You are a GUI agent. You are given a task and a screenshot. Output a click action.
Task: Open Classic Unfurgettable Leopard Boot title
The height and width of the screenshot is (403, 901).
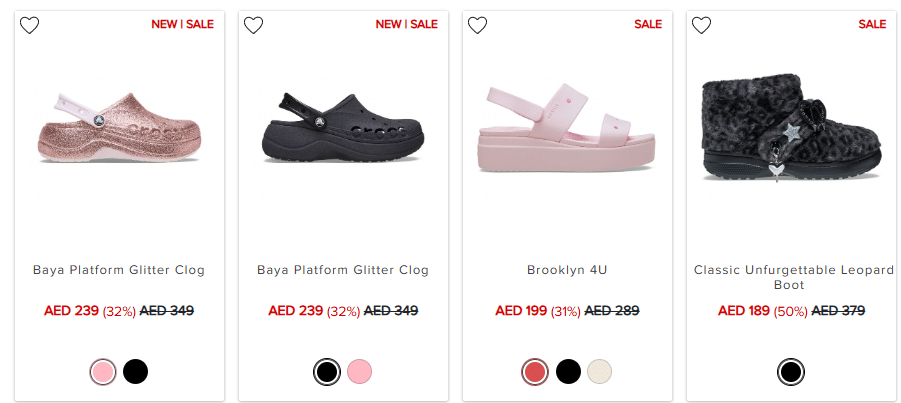point(791,277)
